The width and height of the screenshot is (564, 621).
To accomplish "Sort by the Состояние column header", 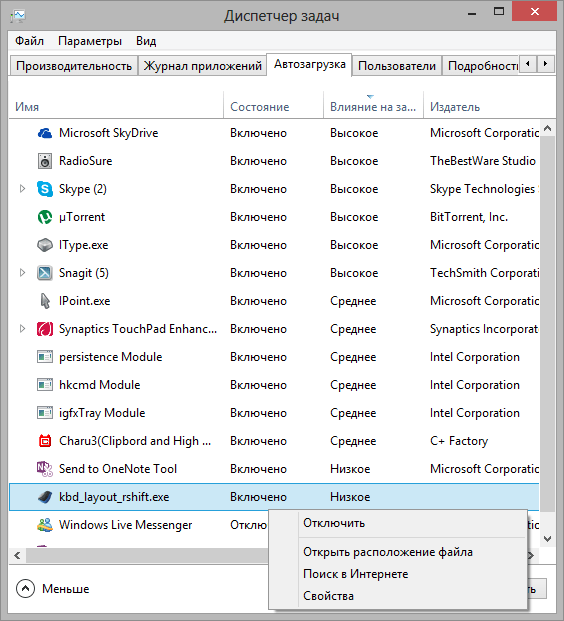I will 260,107.
